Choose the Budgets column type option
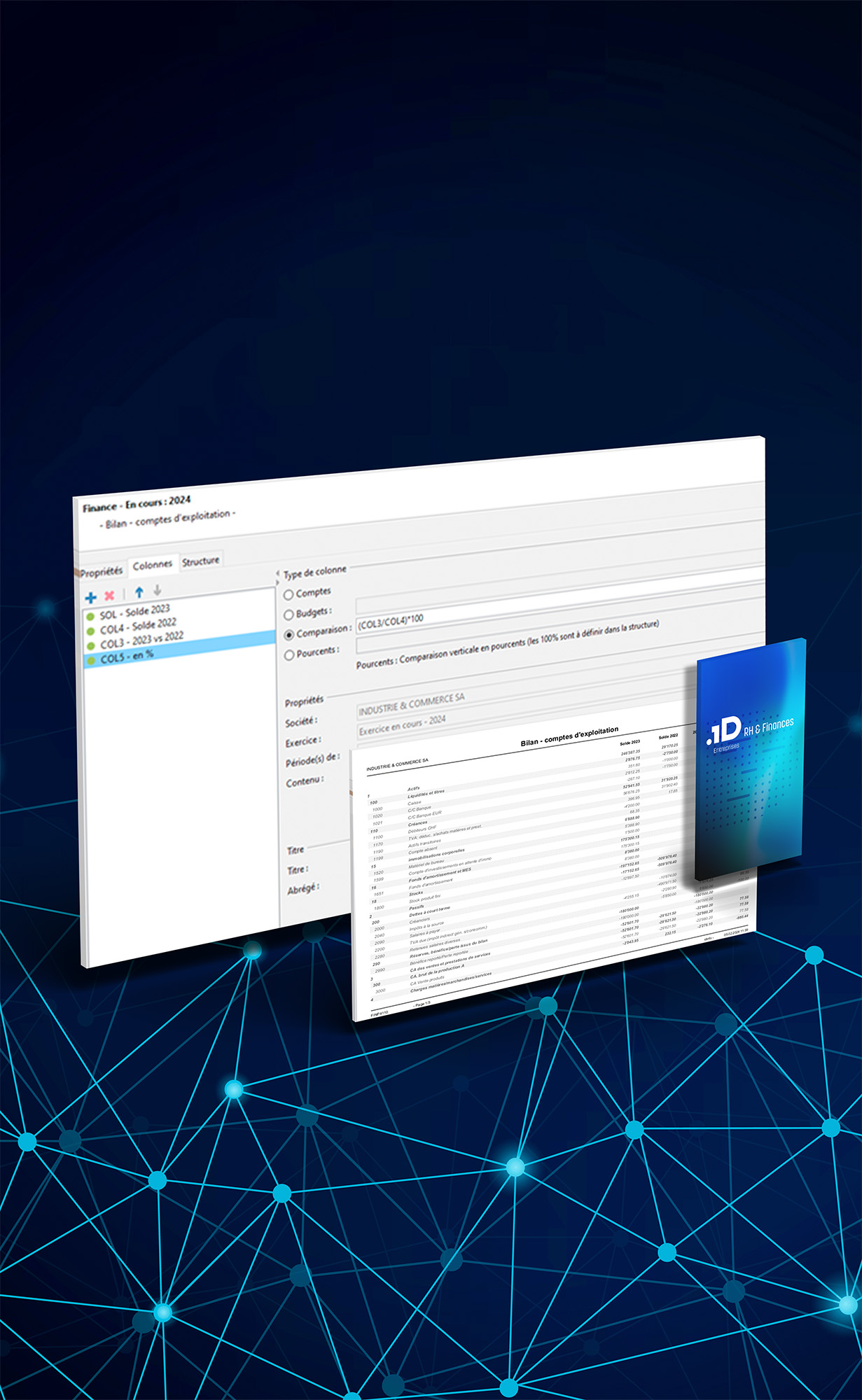The image size is (862, 1400). 288,615
